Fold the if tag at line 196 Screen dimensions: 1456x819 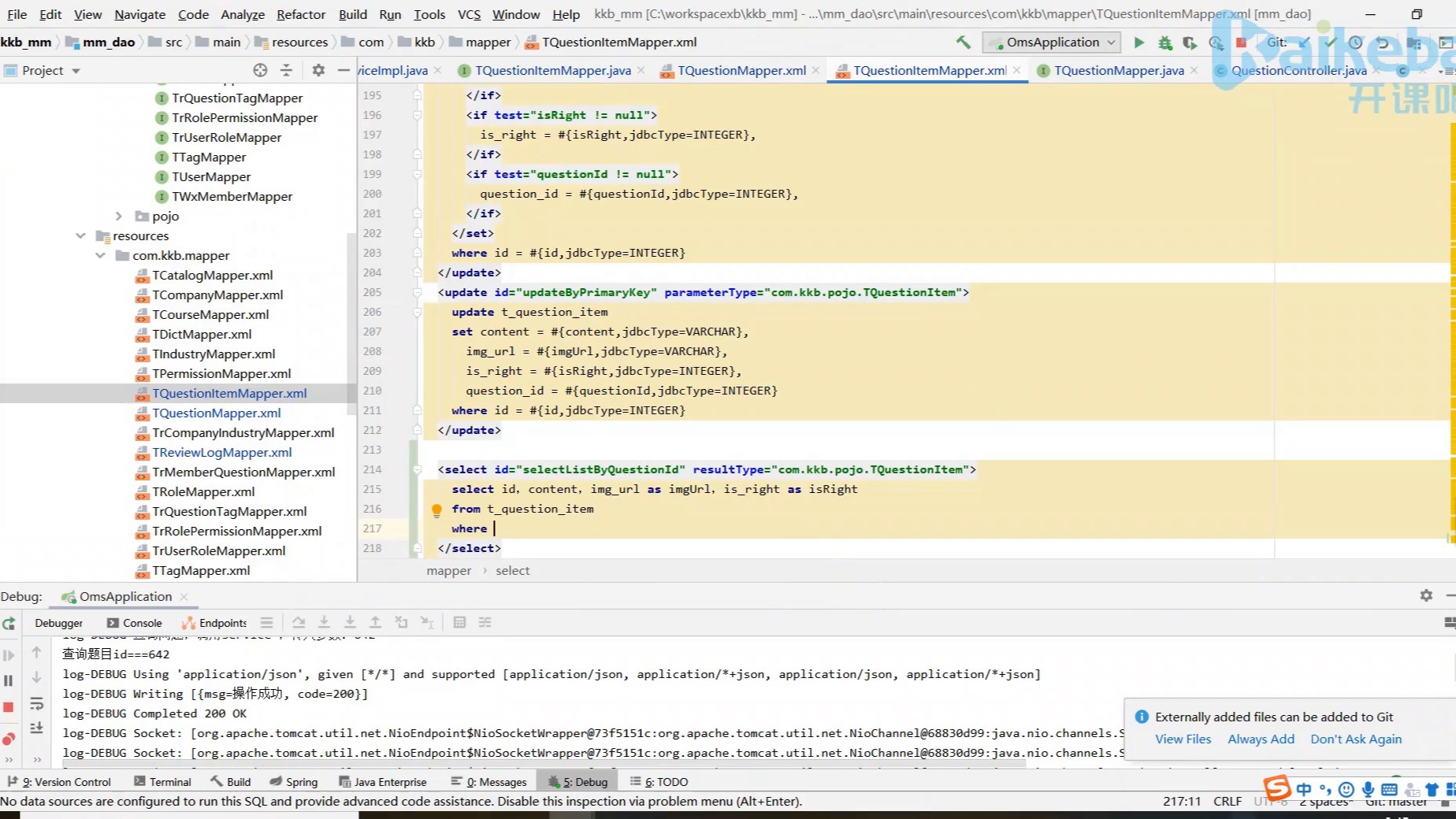click(418, 115)
